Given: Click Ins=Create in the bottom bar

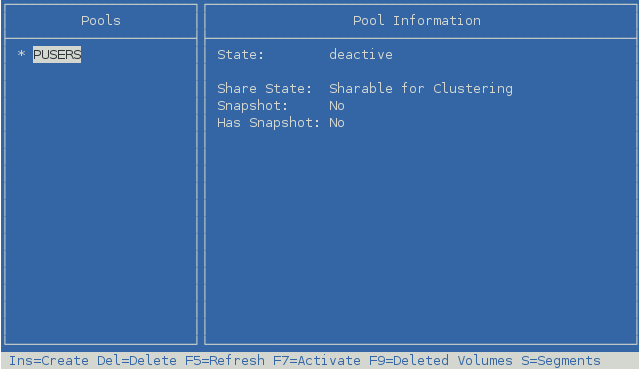Looking at the screenshot, I should 48,360.
